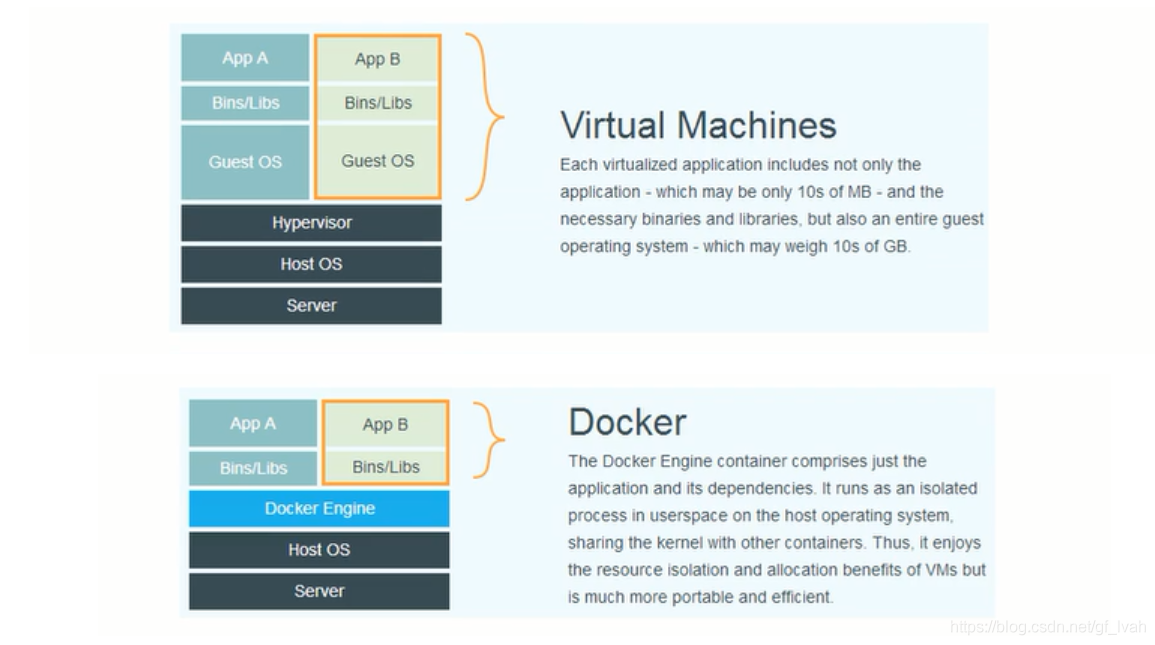The width and height of the screenshot is (1155, 645).
Task: Click the teal Guest OS block
Action: point(245,162)
